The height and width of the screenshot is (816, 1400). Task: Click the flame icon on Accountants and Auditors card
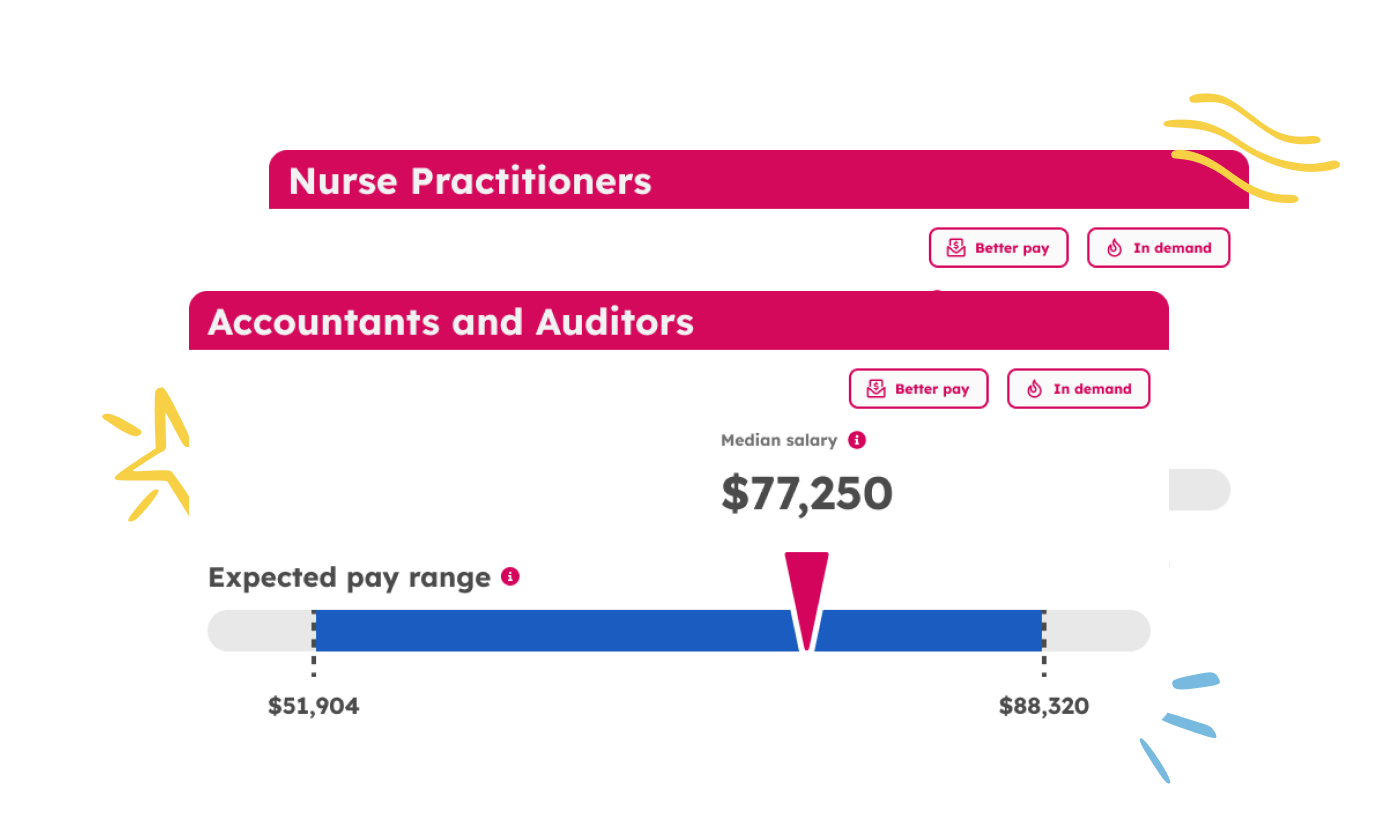1035,389
